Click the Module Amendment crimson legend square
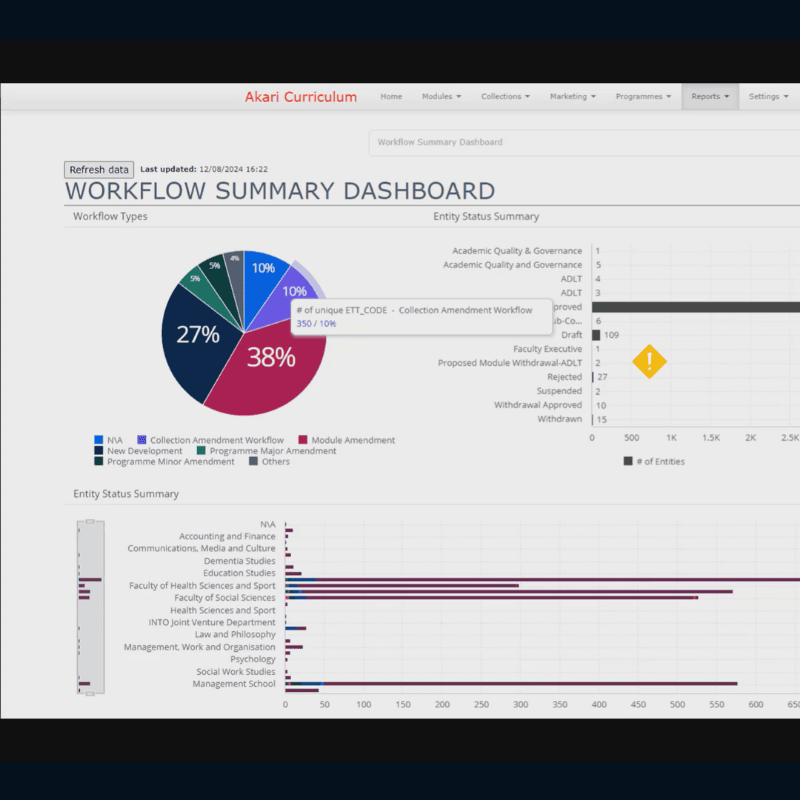The image size is (800, 800). (302, 440)
